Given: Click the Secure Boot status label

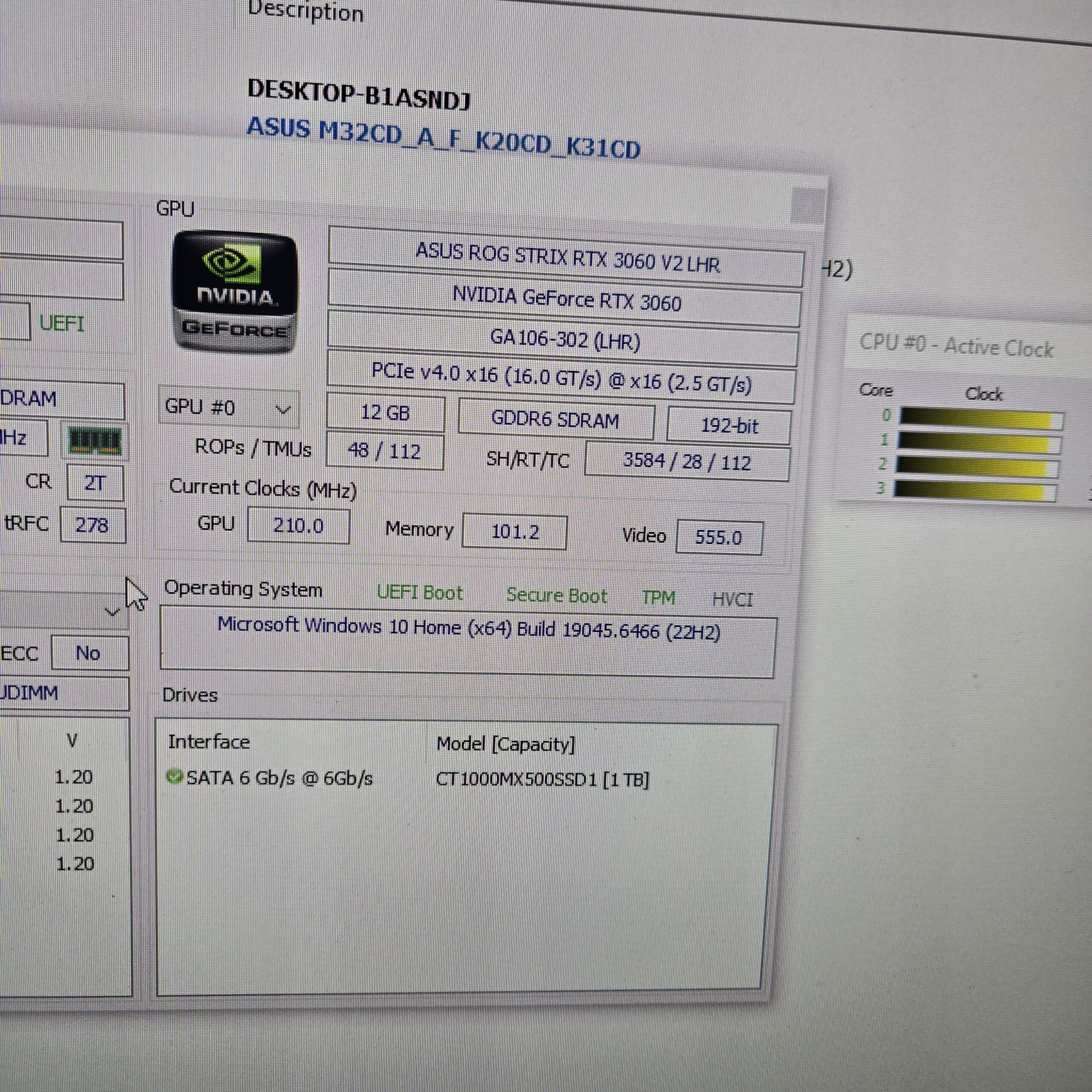Looking at the screenshot, I should point(557,595).
